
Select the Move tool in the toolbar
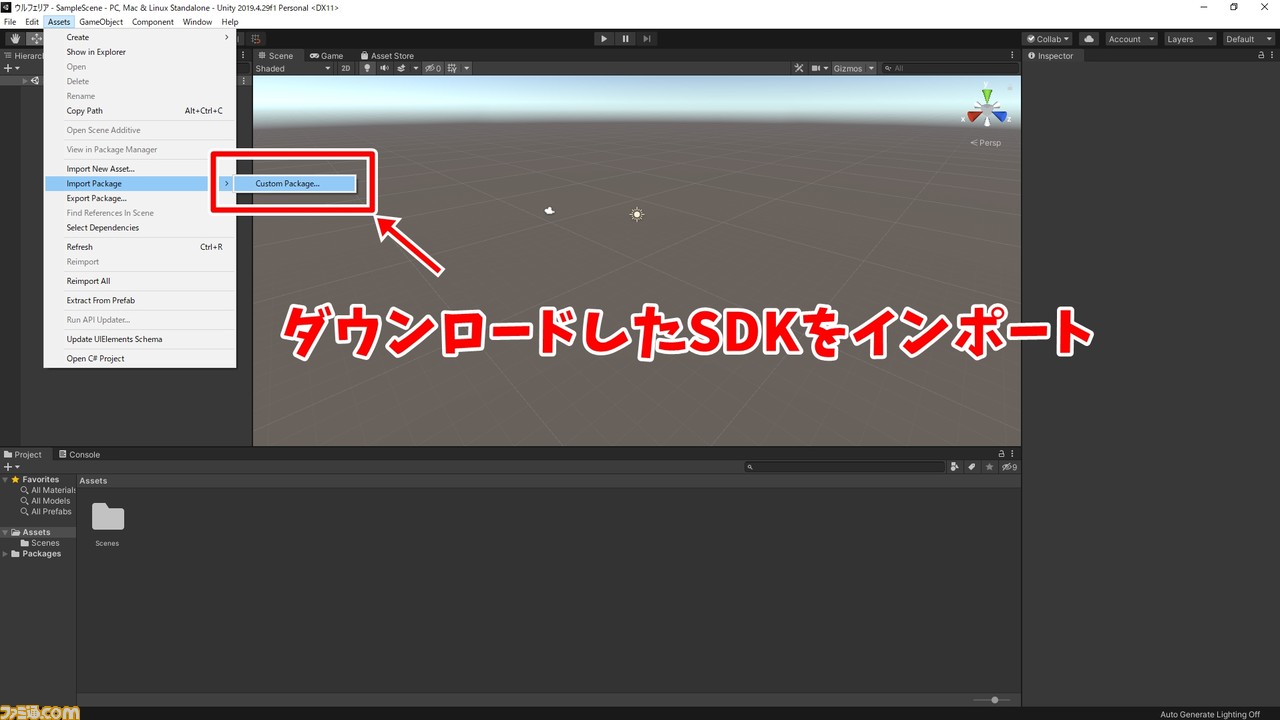click(35, 39)
